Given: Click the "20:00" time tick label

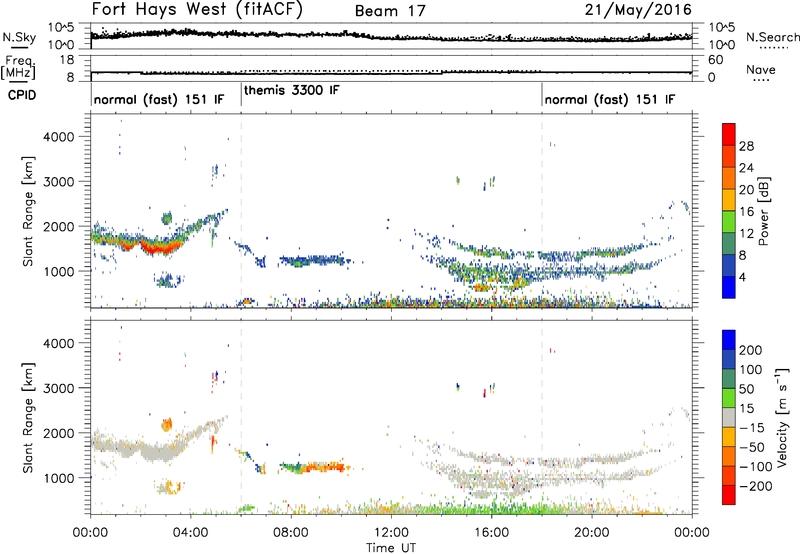Looking at the screenshot, I should click(x=592, y=533).
